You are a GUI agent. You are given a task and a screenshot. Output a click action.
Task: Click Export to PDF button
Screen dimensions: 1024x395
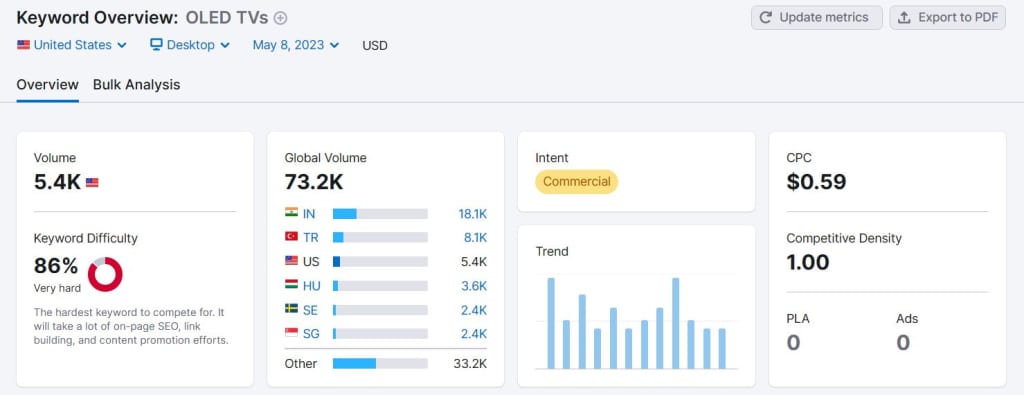point(948,18)
